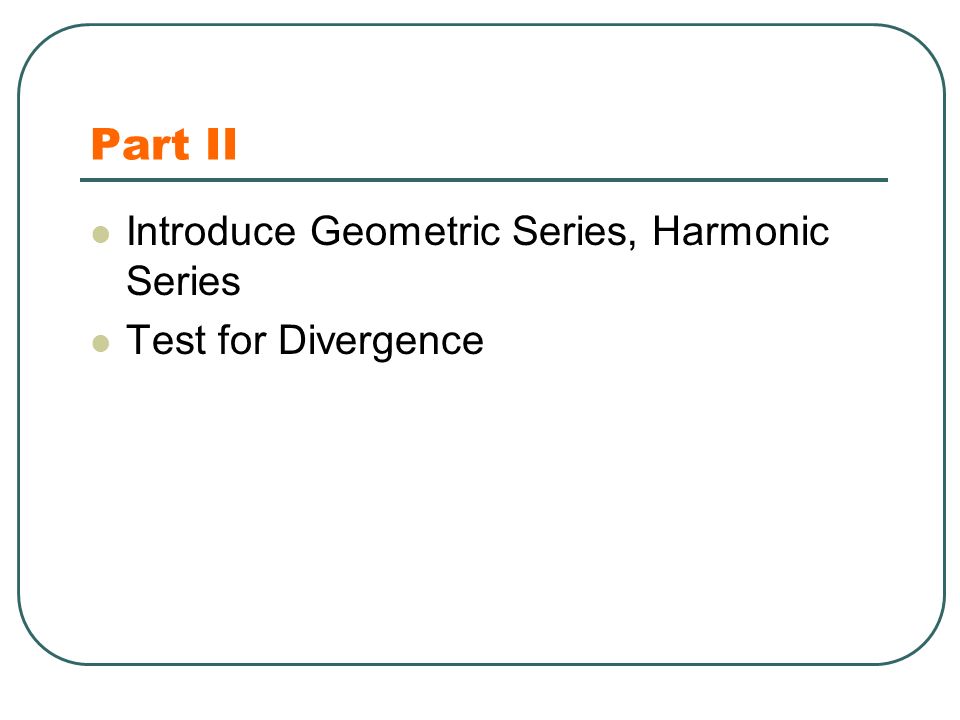
Task: Click the bullet dot beside "Test for Divergence"
Action: click(x=100, y=343)
